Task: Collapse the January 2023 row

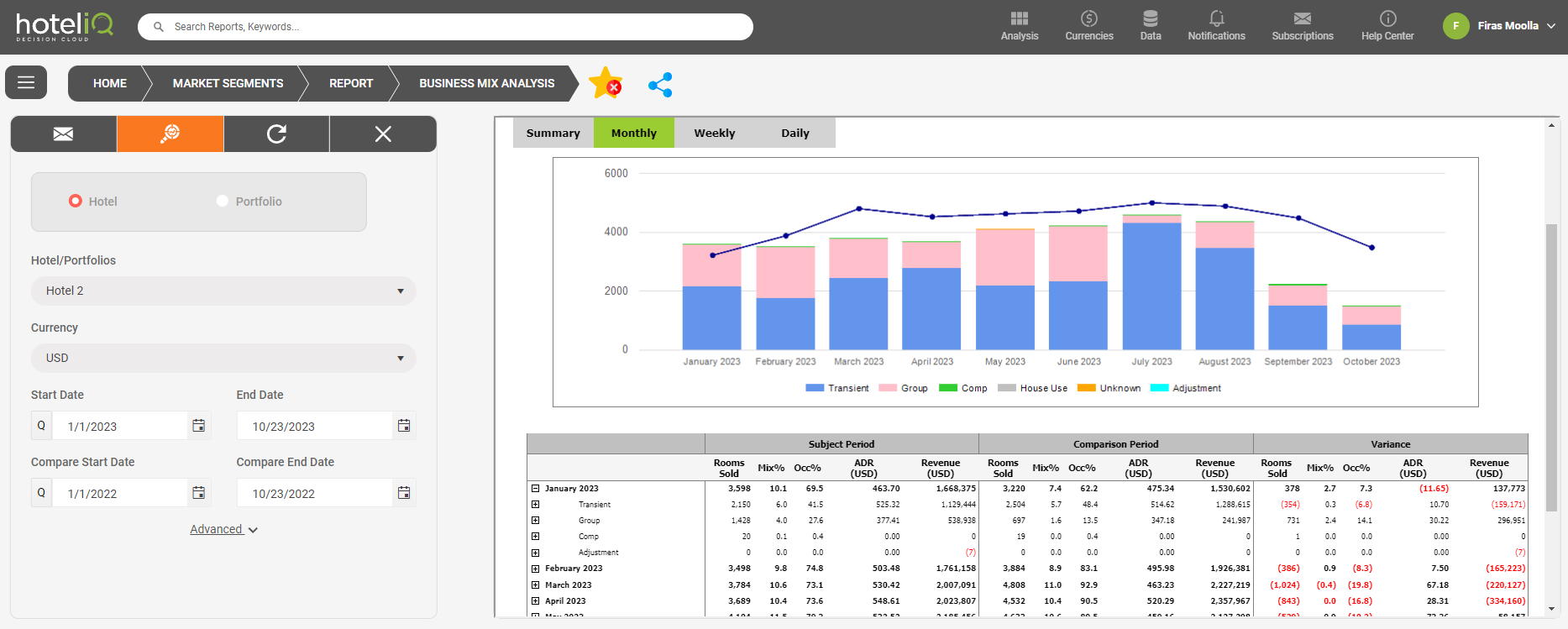Action: (x=535, y=489)
